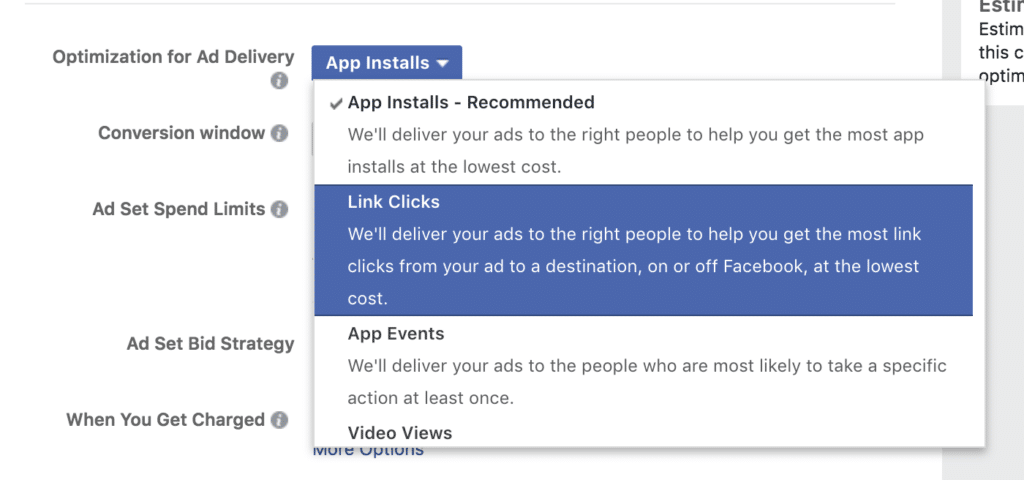Click info icon under Optimization for Ad Delivery
This screenshot has height=480, width=1024.
pyautogui.click(x=280, y=81)
